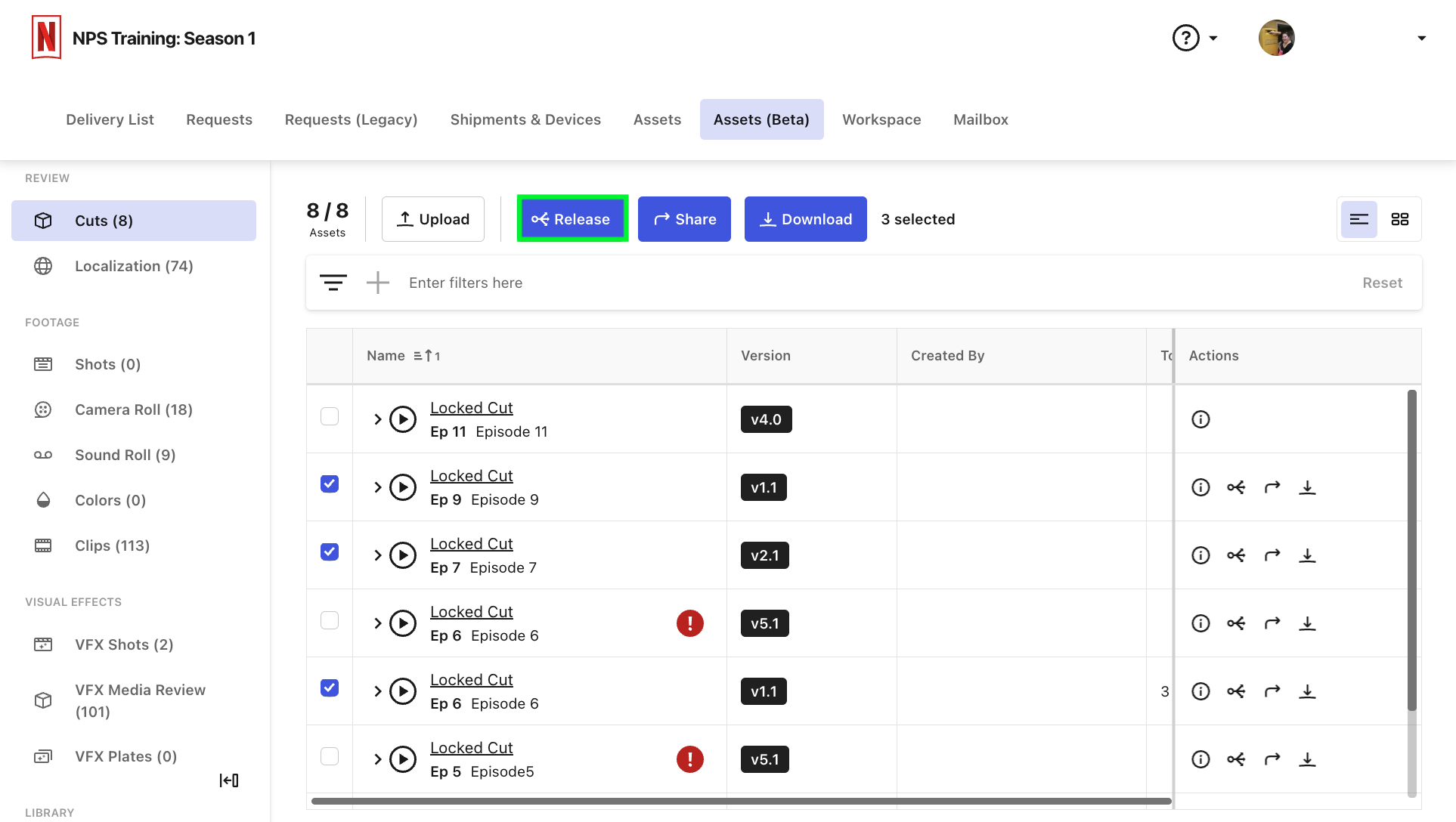Go to Requests (Legacy) tab
Screen dimensions: 1456x822
351,119
